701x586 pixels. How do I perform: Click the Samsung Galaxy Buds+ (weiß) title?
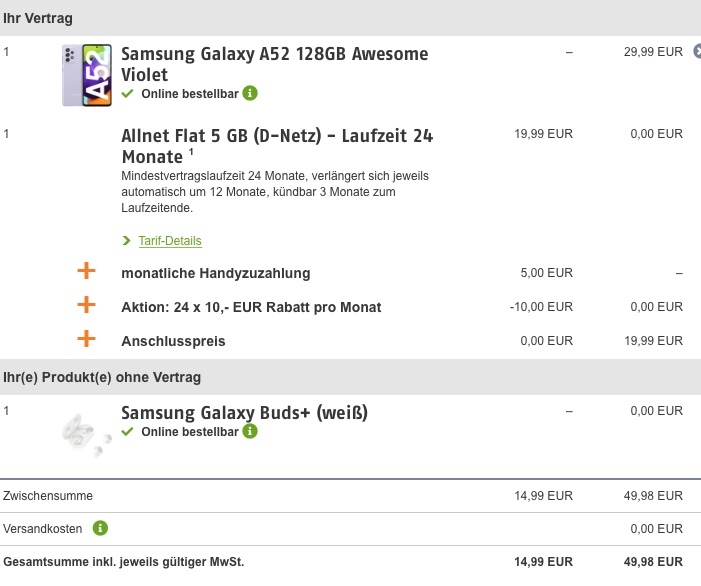[245, 413]
